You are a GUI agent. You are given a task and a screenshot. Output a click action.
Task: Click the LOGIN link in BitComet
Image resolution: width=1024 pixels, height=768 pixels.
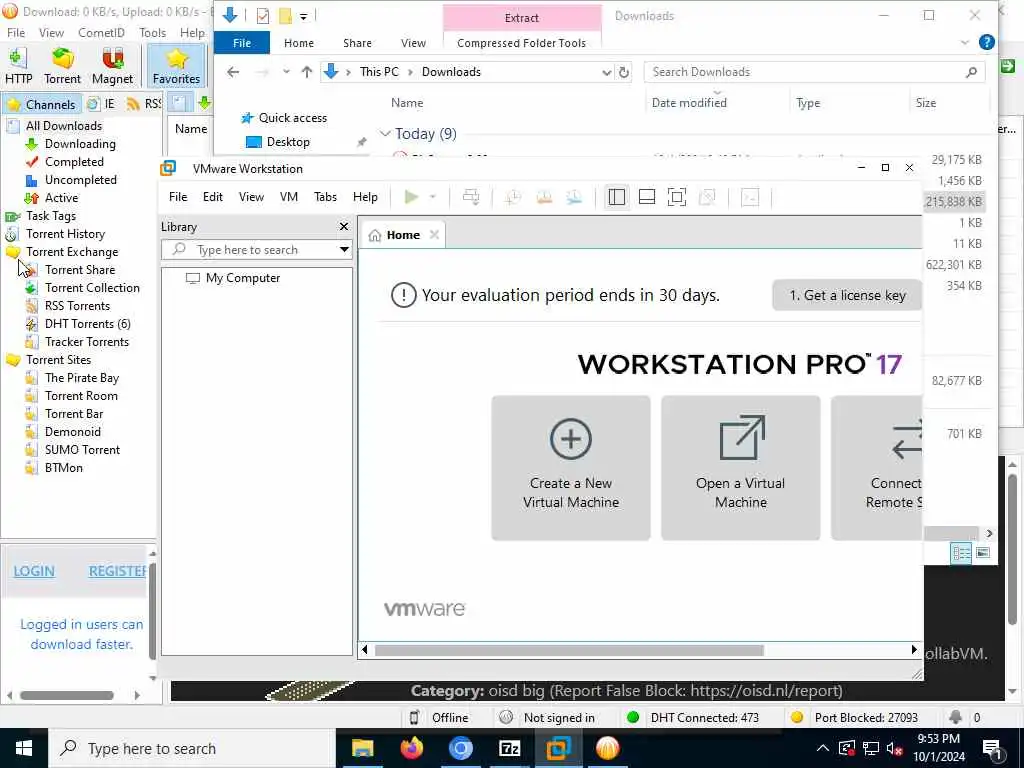click(34, 571)
